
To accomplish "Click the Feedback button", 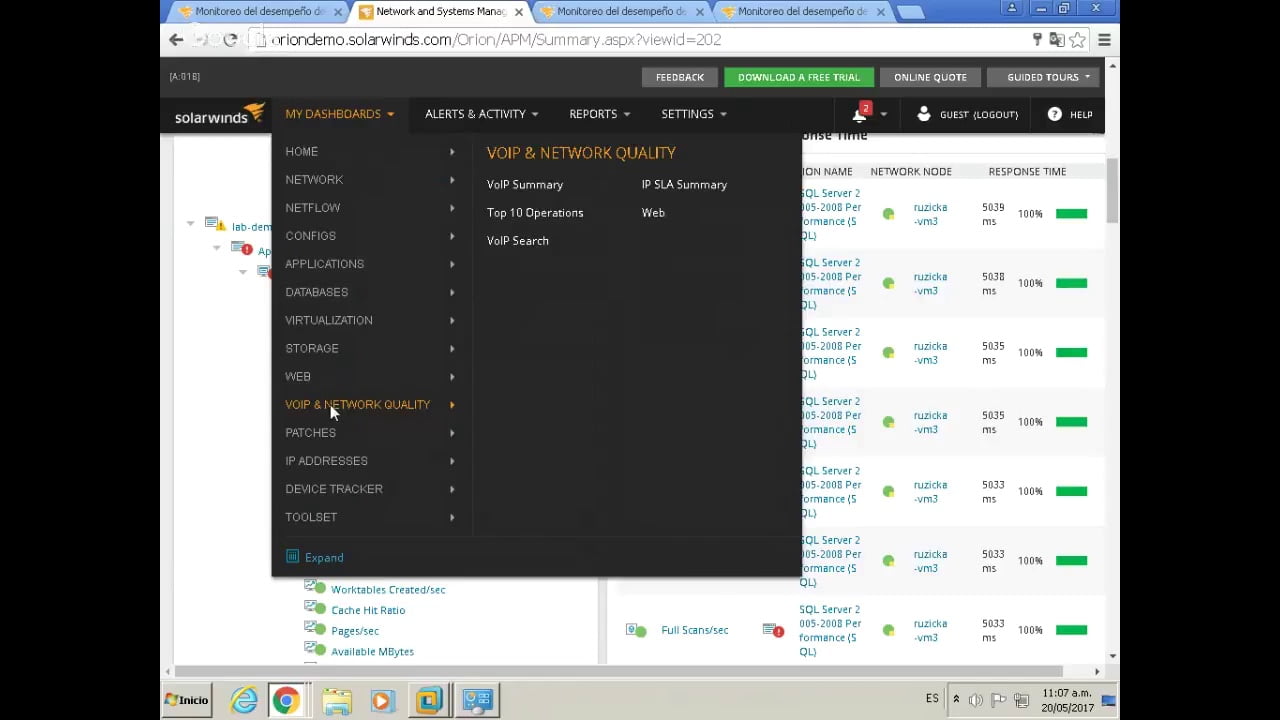I will pos(680,77).
